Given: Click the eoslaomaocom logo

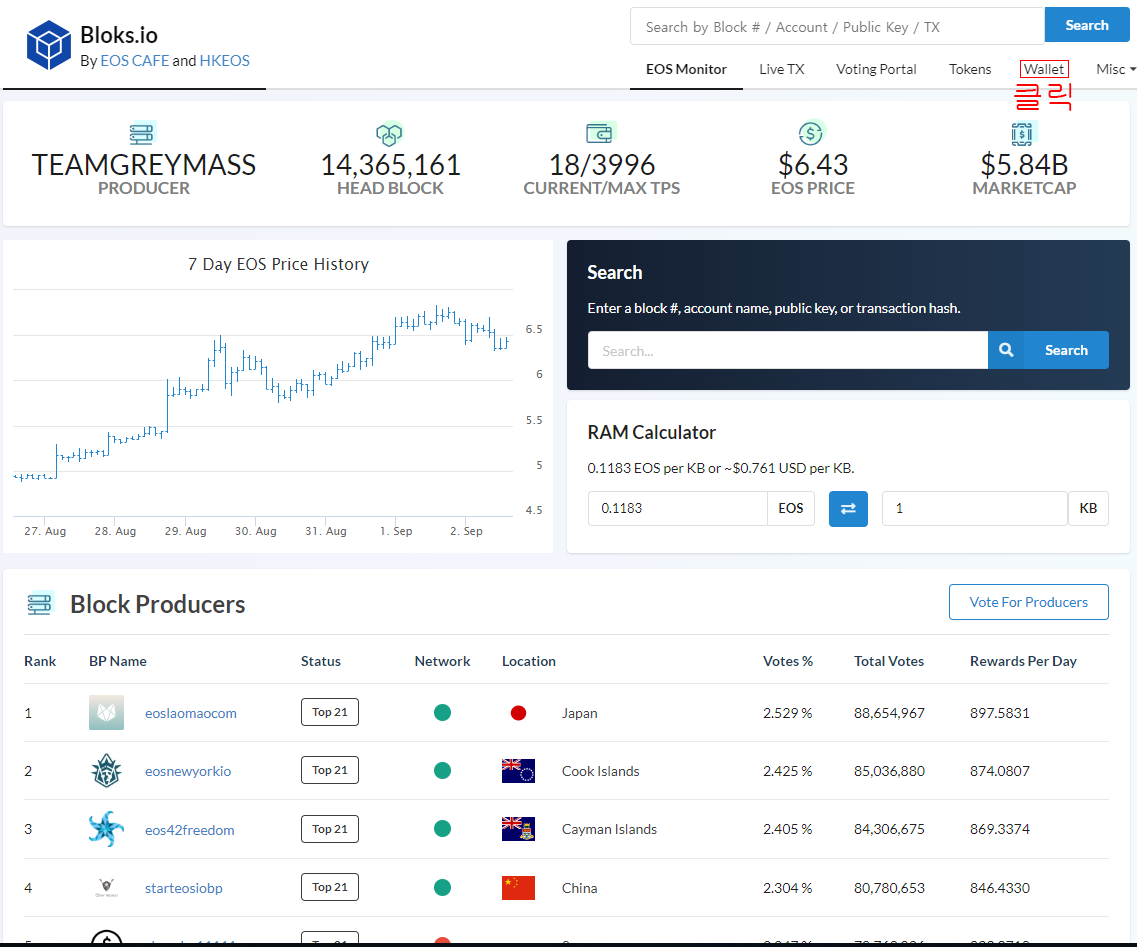Looking at the screenshot, I should [x=106, y=713].
